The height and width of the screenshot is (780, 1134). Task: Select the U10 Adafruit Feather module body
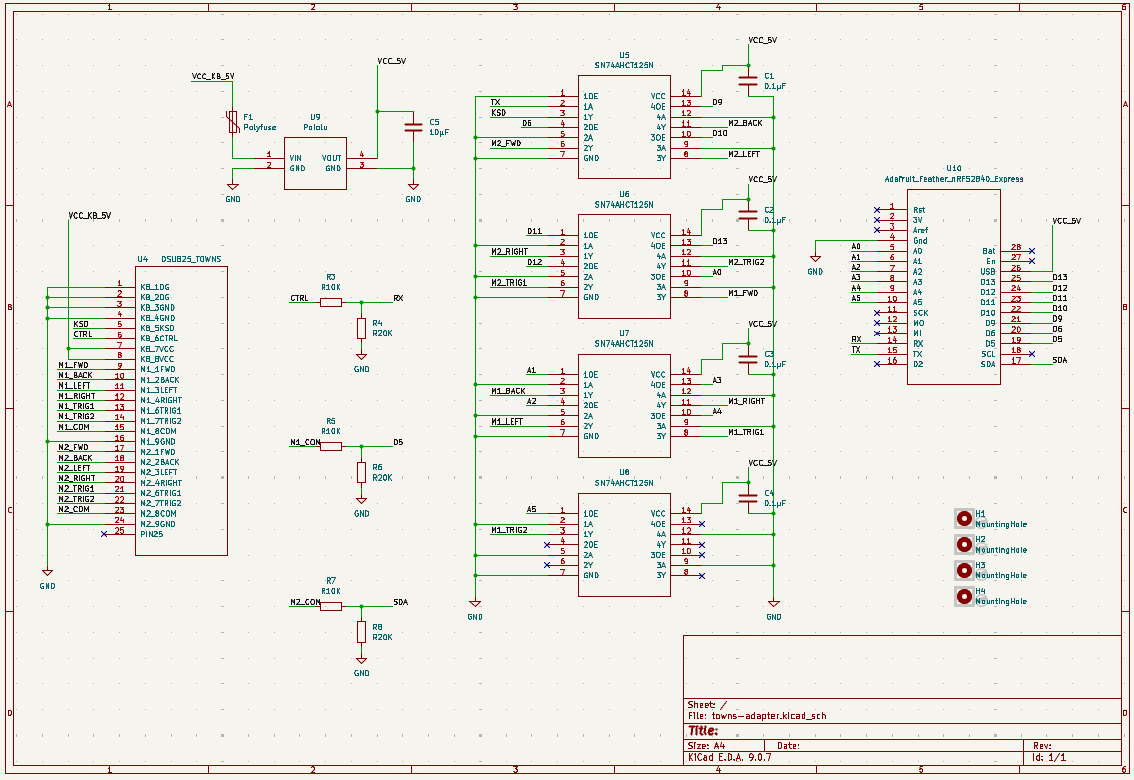point(952,287)
